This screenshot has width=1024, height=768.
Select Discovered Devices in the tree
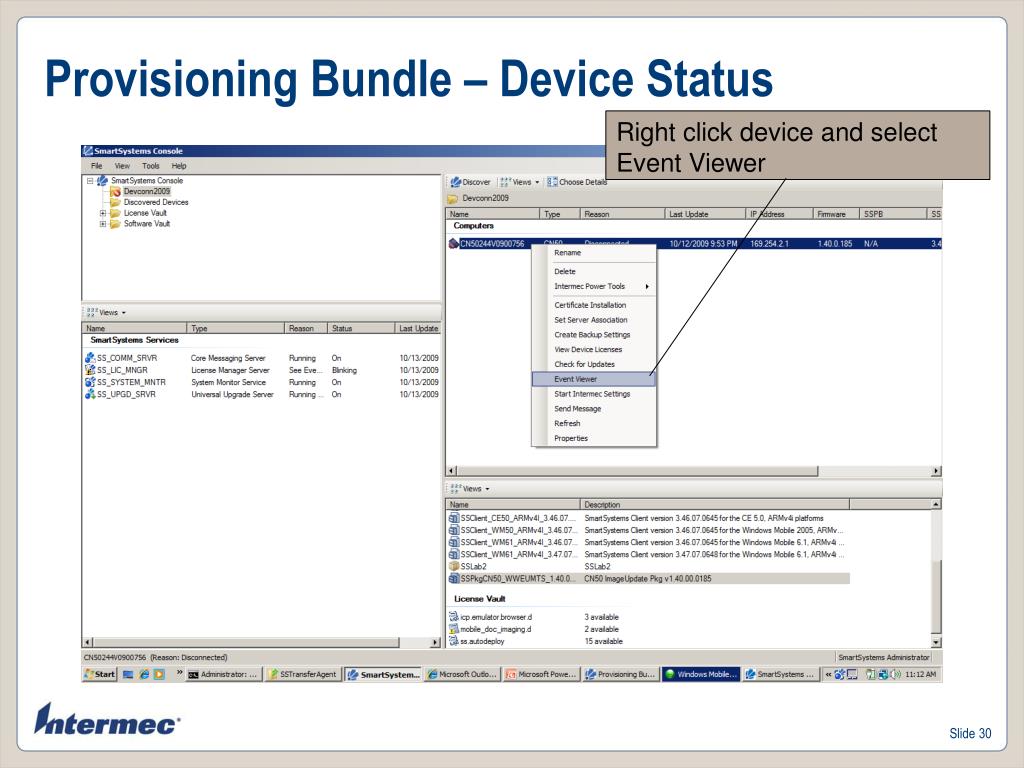pyautogui.click(x=155, y=202)
